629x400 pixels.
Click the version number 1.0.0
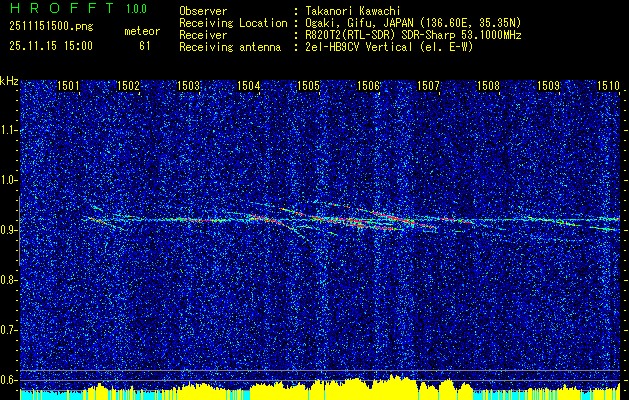(x=136, y=9)
